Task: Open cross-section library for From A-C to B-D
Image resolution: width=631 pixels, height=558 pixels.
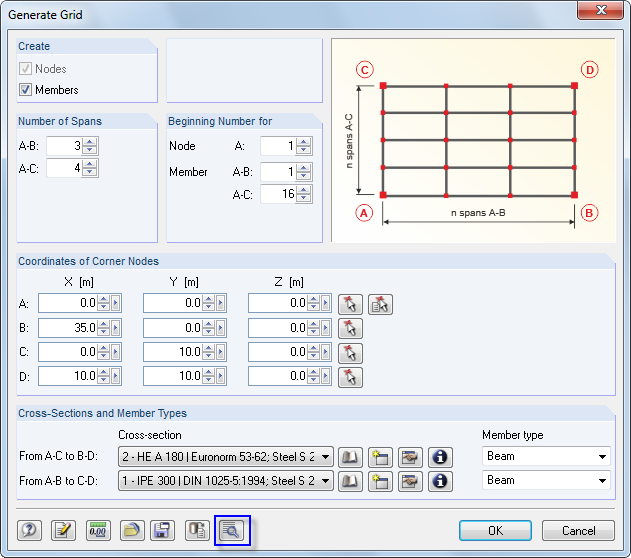Action: click(350, 457)
